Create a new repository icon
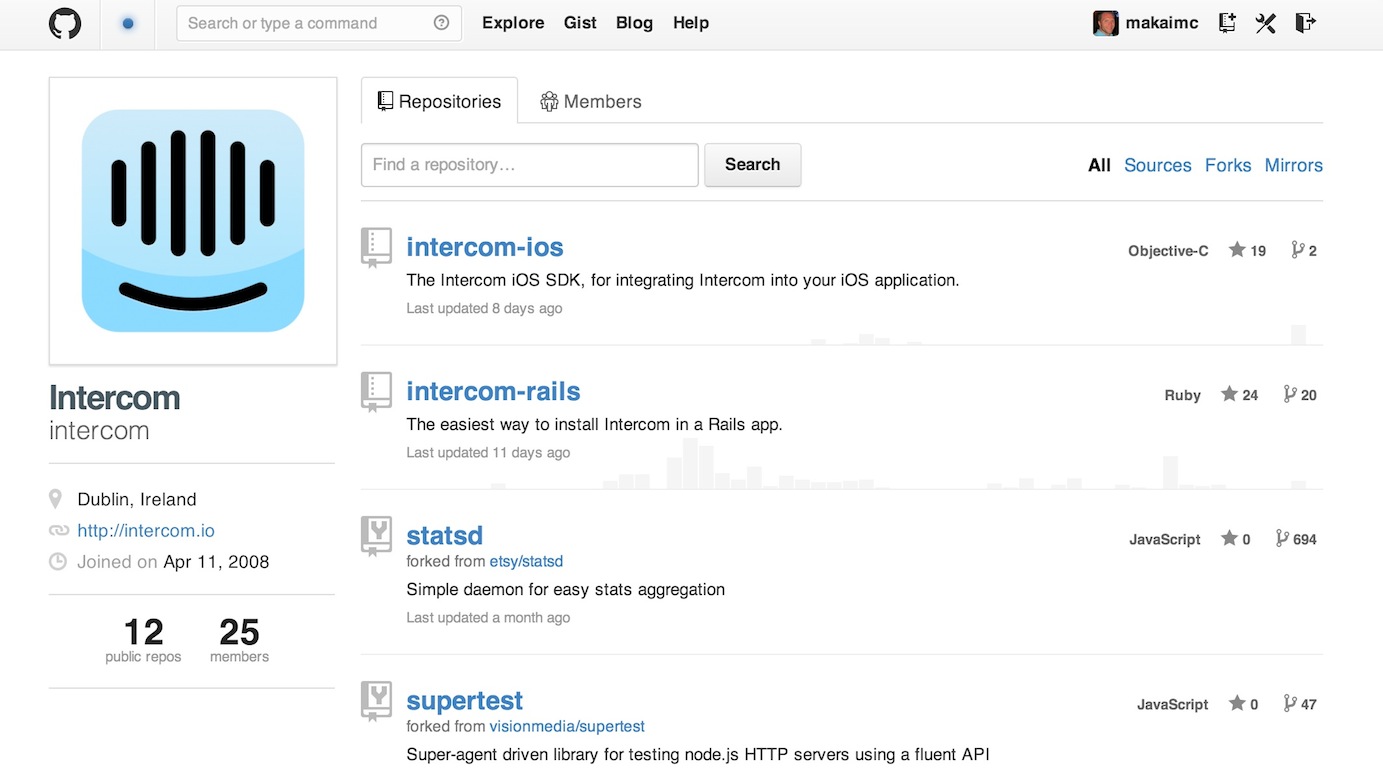This screenshot has width=1383, height=770. coord(1227,23)
